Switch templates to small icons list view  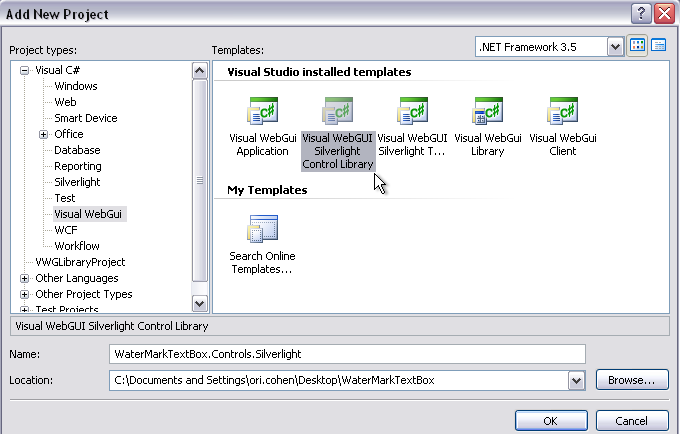point(658,45)
